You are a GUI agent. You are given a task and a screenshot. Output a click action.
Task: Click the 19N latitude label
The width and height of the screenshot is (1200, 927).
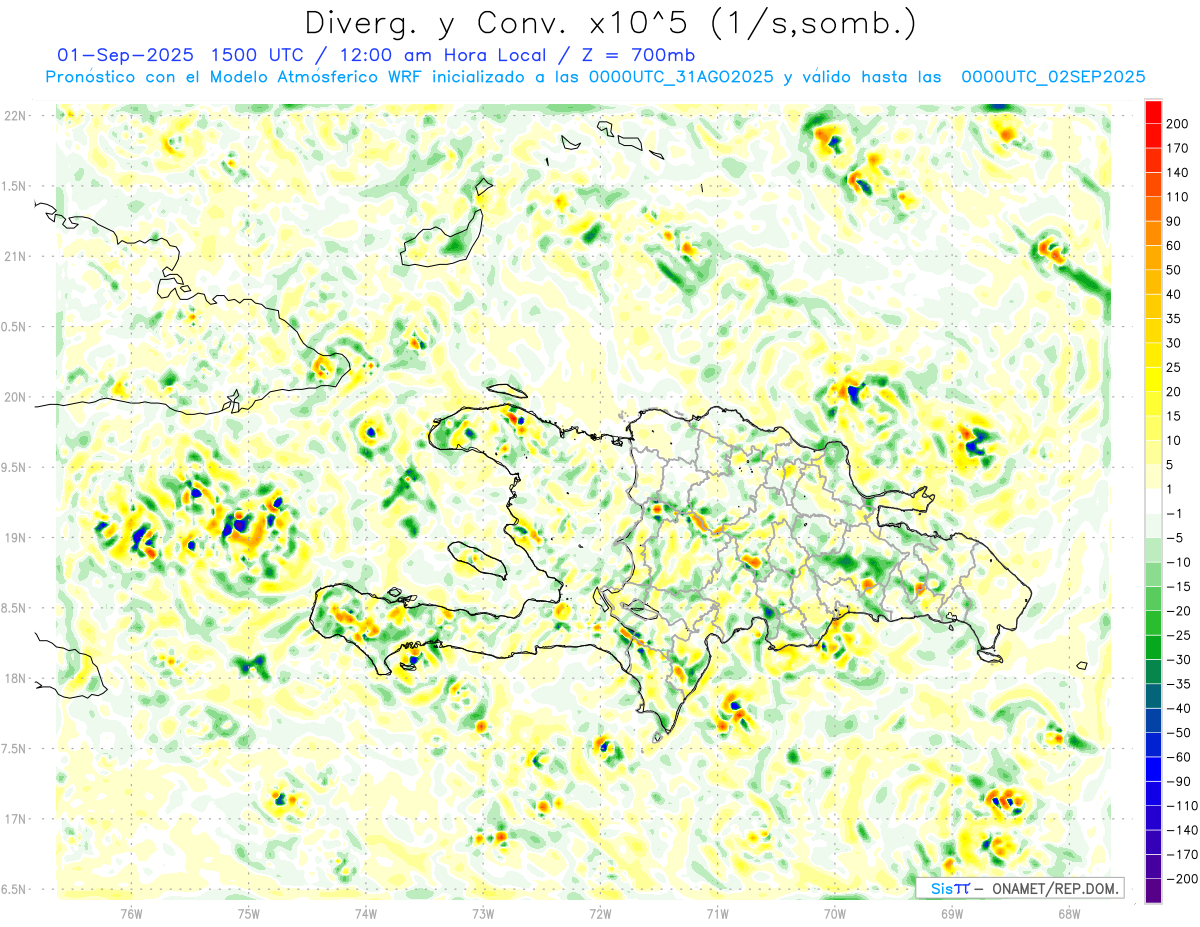[x=15, y=538]
